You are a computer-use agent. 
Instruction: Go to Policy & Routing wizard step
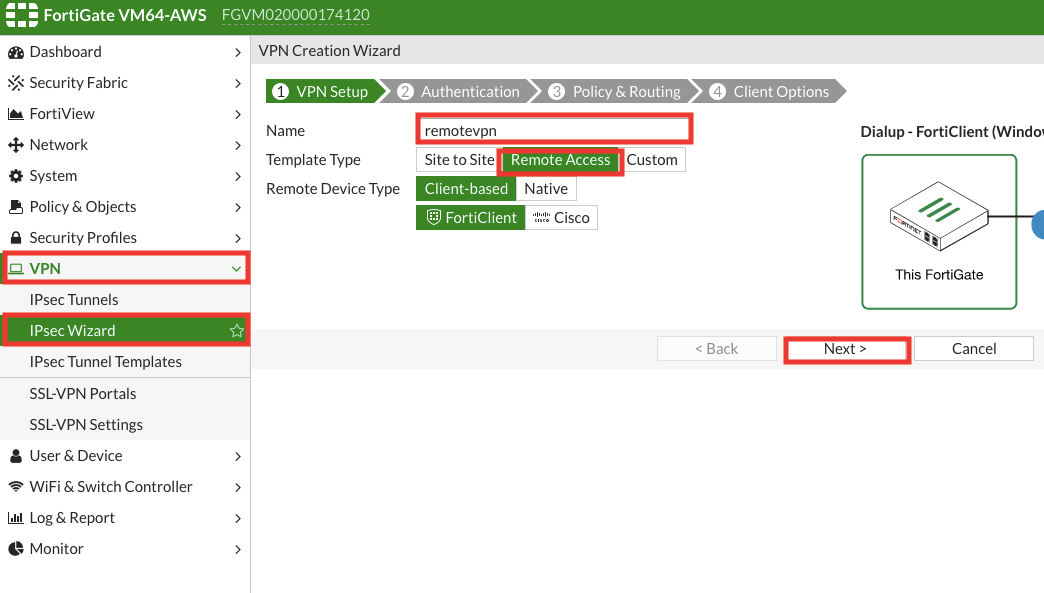point(618,91)
